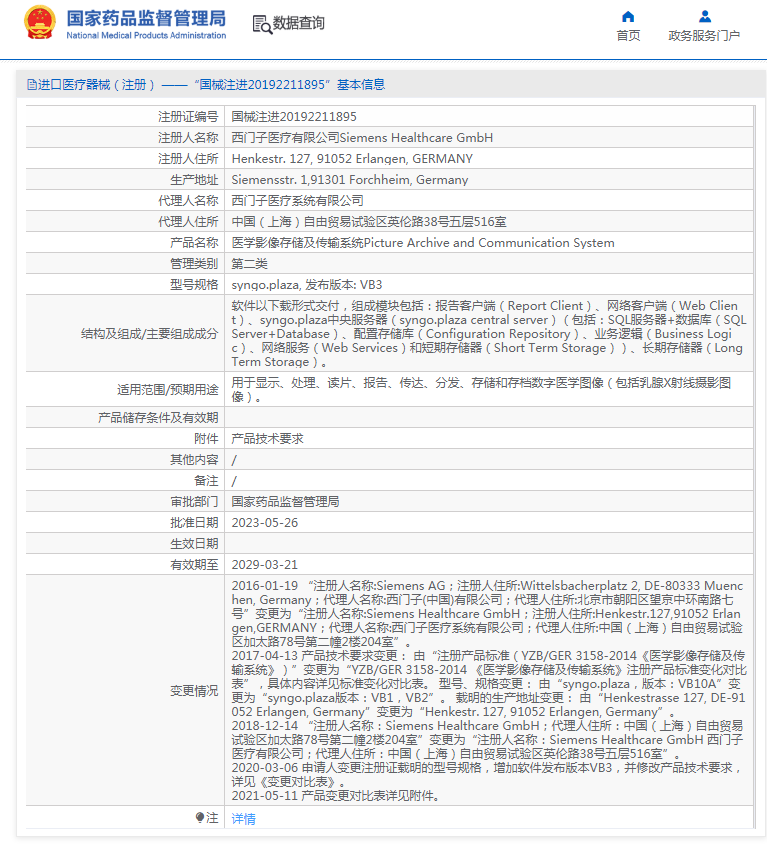Open the 数据查询 search icon
Screen dimensions: 767x844
pos(262,24)
